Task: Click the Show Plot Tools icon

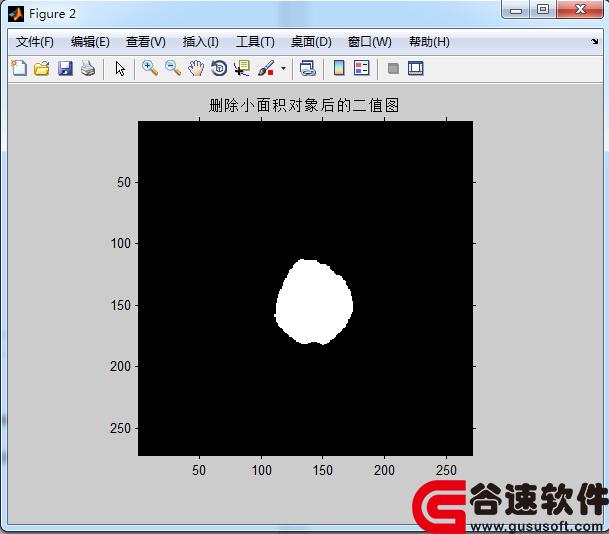Action: [x=416, y=68]
